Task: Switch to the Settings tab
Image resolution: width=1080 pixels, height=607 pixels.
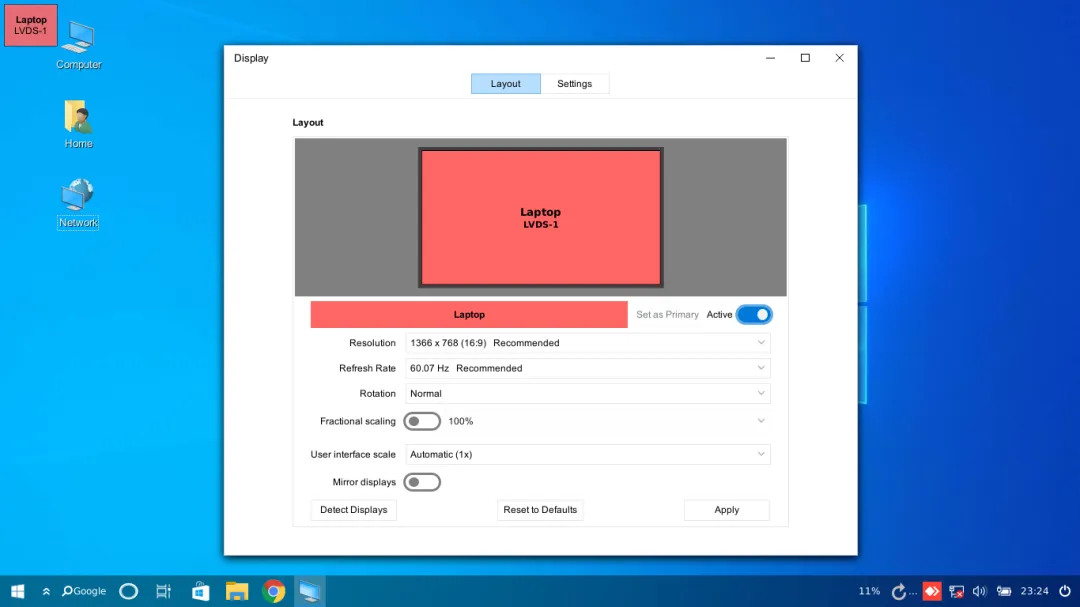Action: 574,83
